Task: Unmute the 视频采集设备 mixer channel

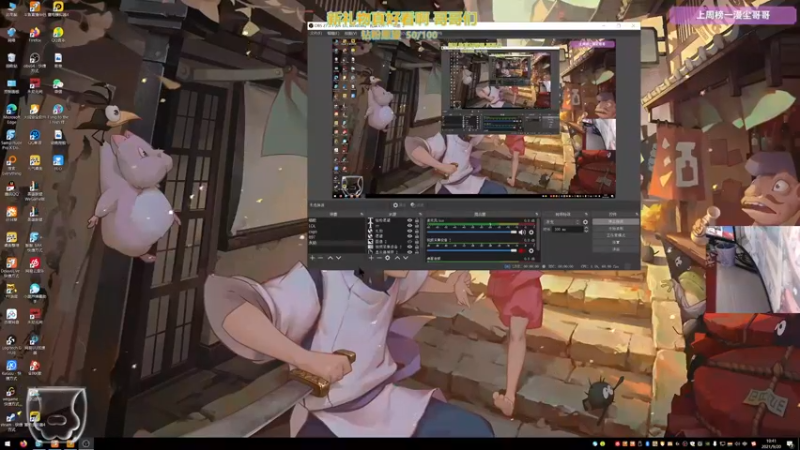Action: (x=522, y=251)
